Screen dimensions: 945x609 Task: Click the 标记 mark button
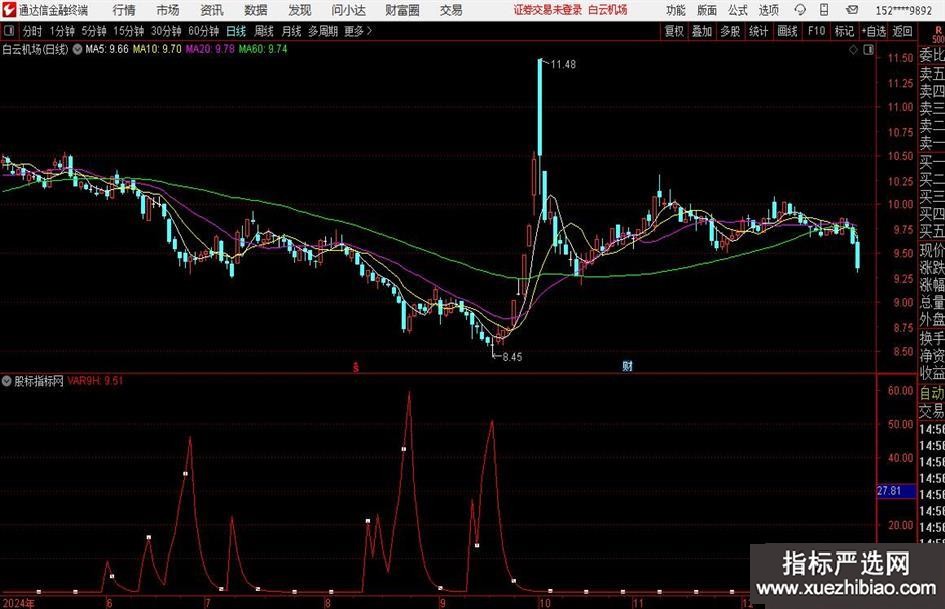(844, 31)
